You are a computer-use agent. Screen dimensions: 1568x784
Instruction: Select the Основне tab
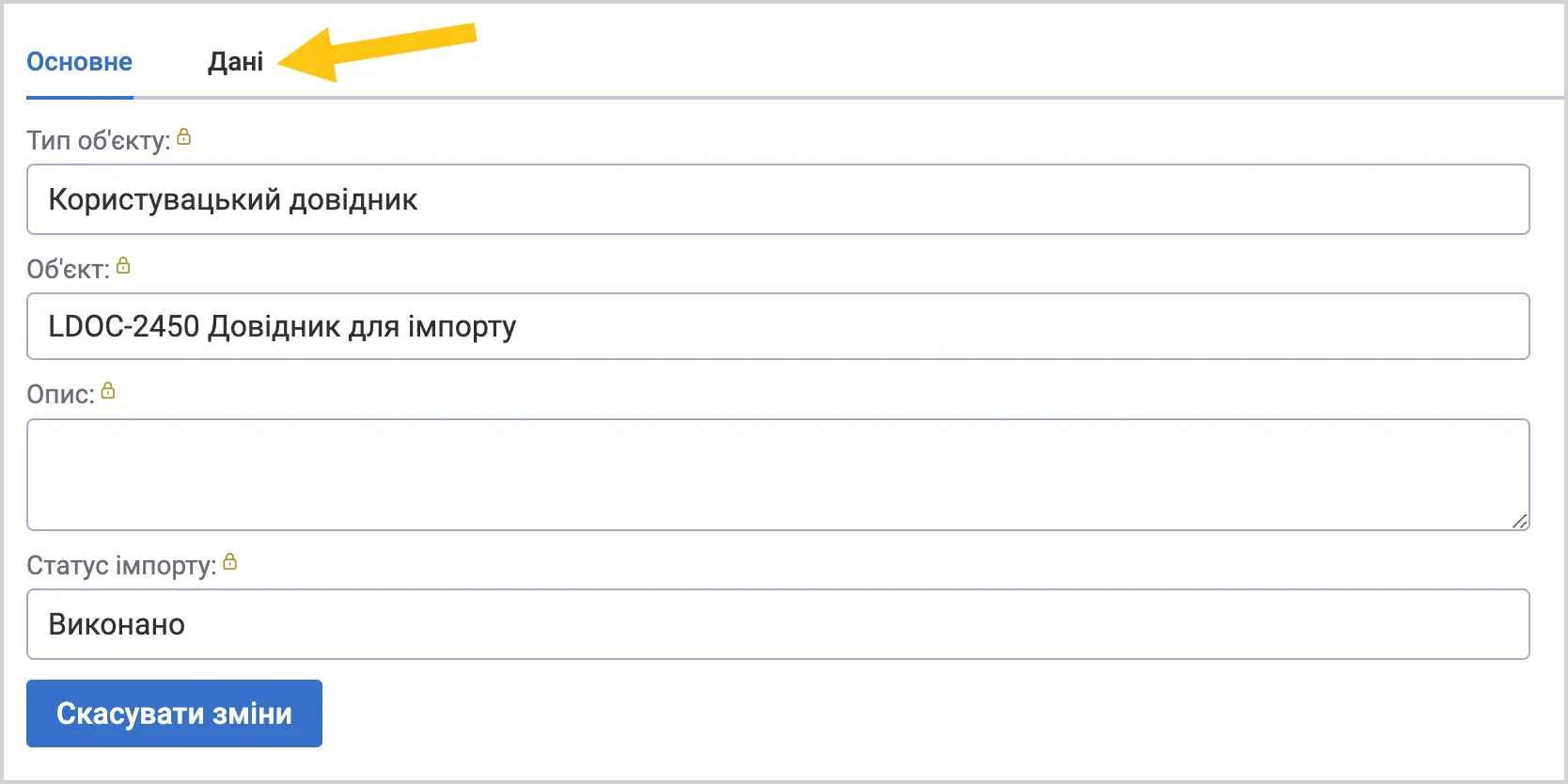point(79,62)
